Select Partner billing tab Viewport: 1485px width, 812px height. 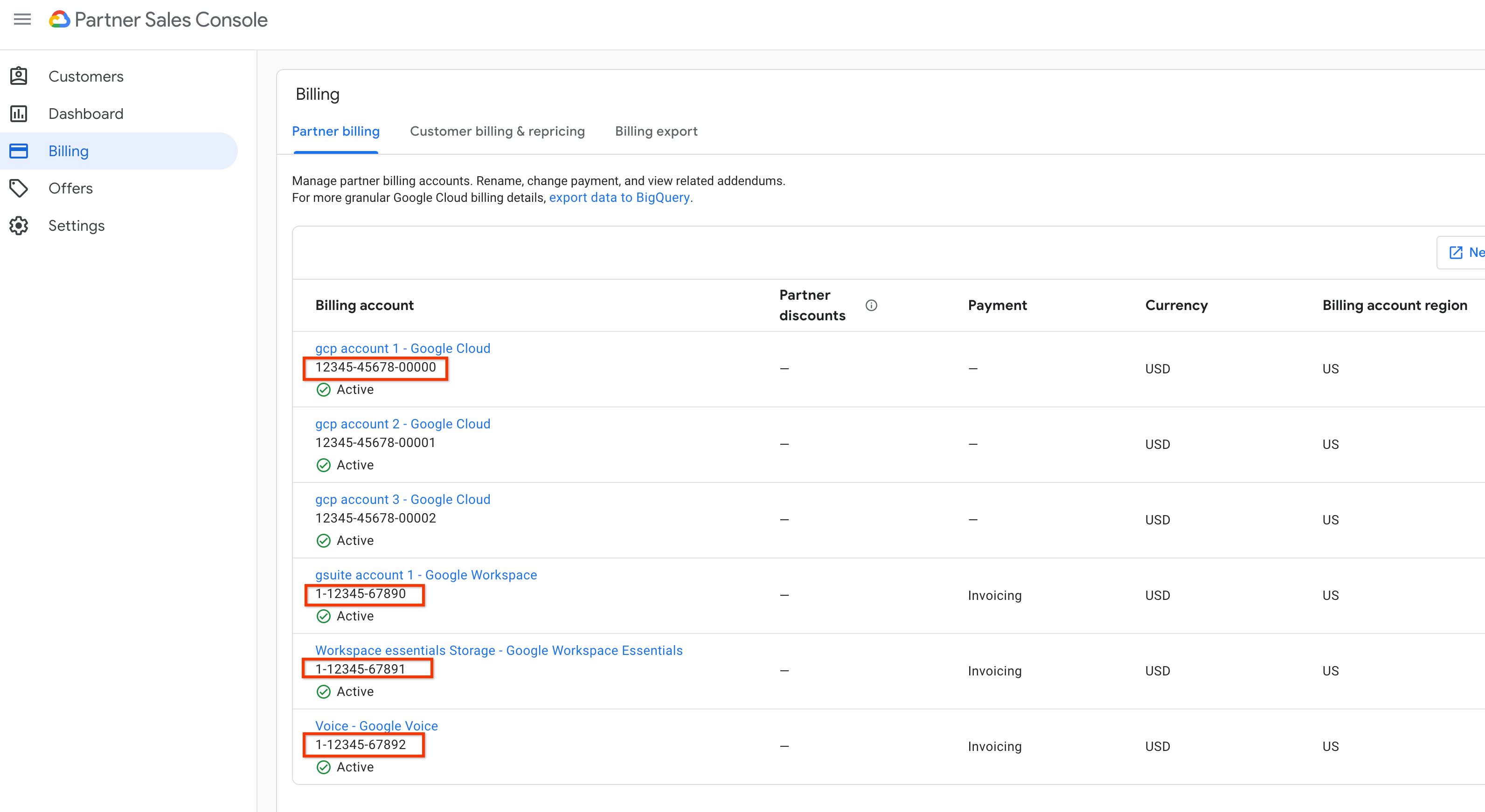click(x=336, y=131)
